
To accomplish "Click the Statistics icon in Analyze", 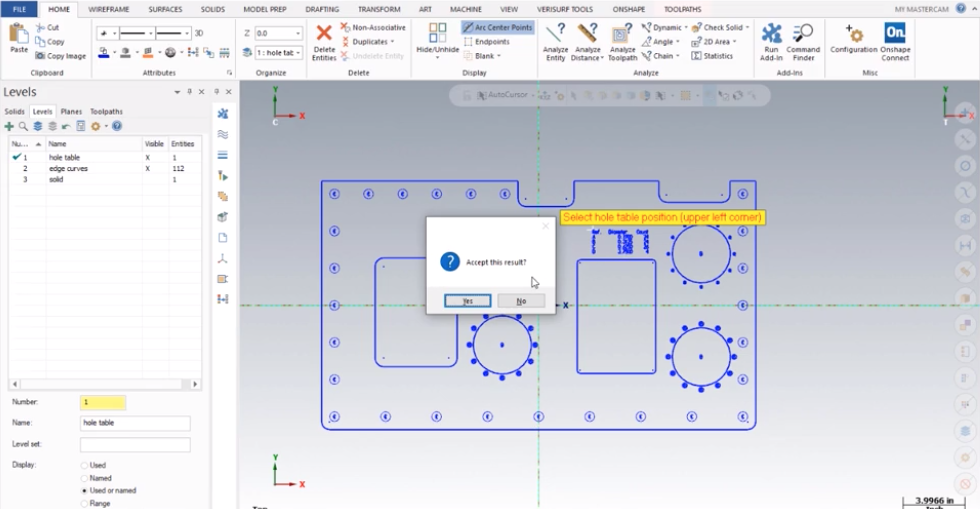I will pos(696,56).
